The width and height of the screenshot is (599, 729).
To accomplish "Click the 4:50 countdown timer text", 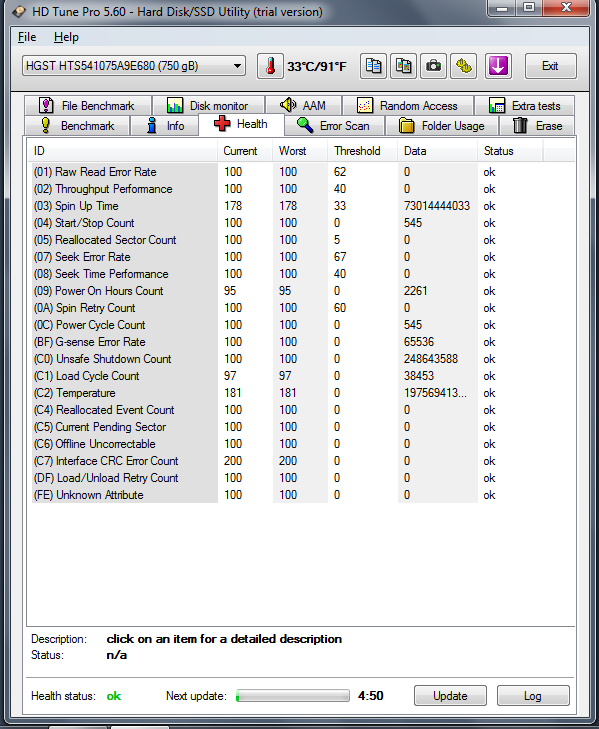I will point(371,696).
